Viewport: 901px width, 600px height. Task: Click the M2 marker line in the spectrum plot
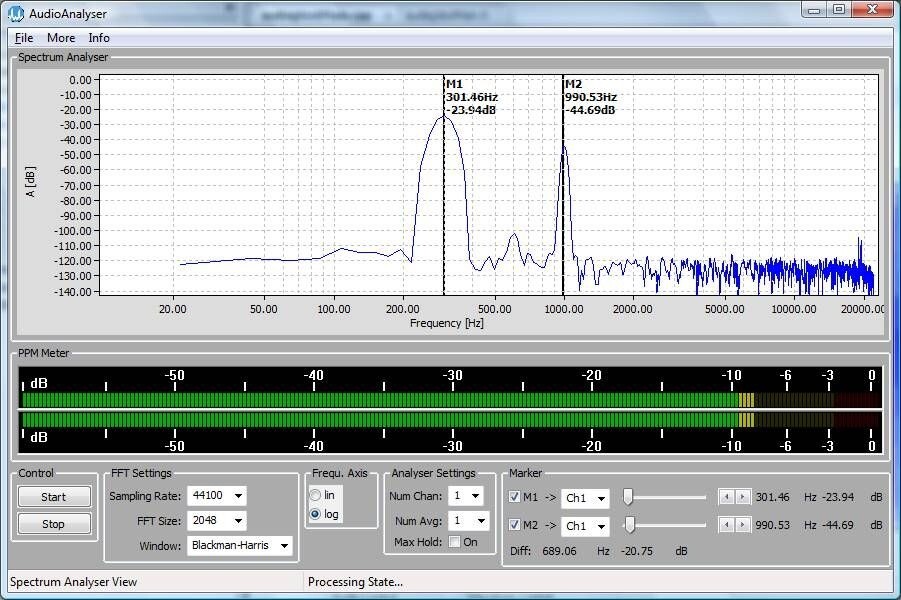(x=563, y=200)
